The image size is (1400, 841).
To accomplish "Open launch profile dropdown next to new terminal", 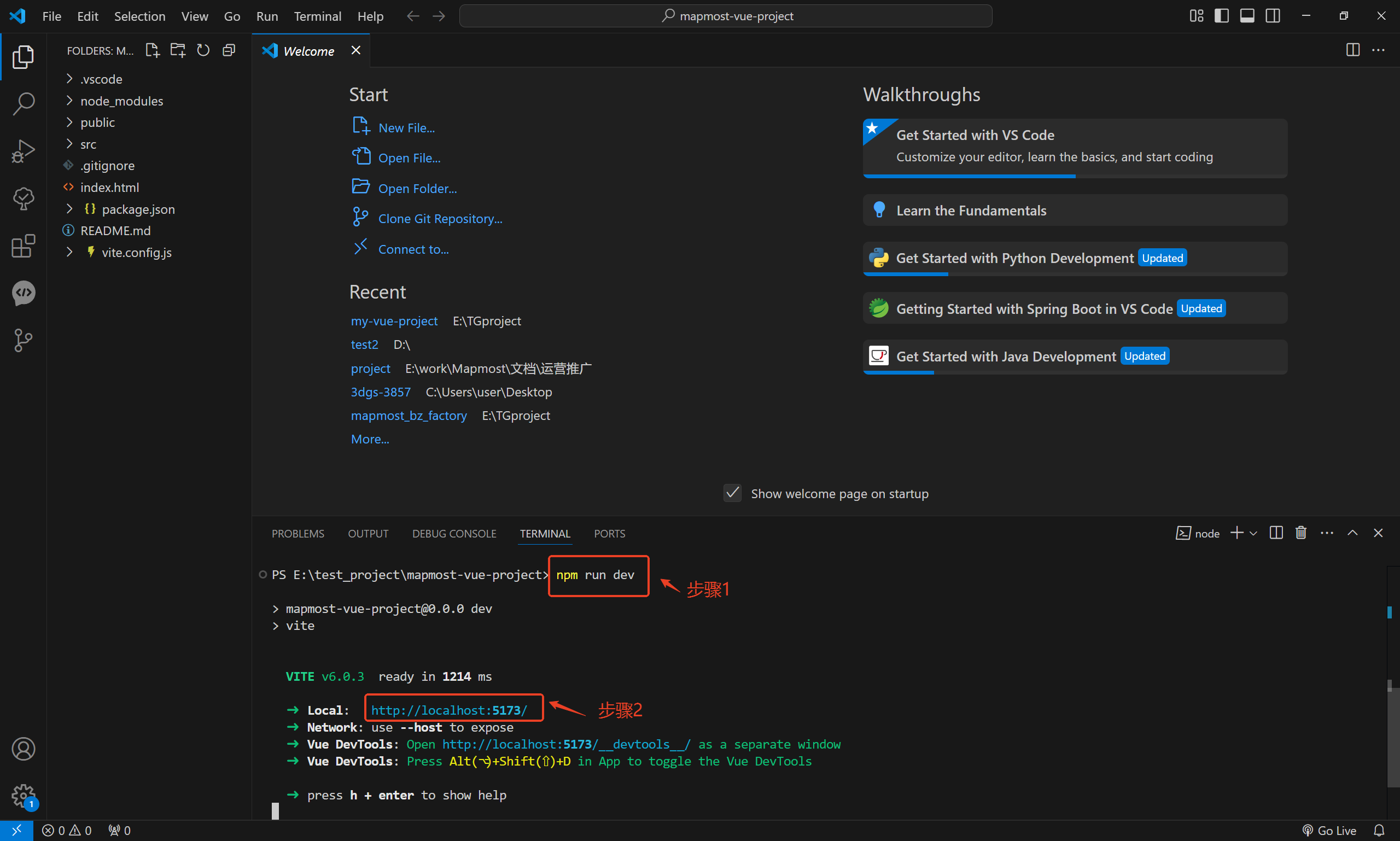I will [x=1253, y=533].
